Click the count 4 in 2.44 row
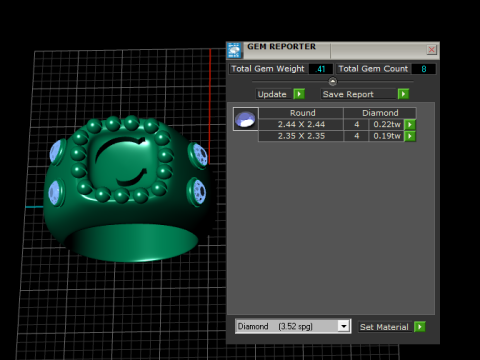 click(356, 125)
